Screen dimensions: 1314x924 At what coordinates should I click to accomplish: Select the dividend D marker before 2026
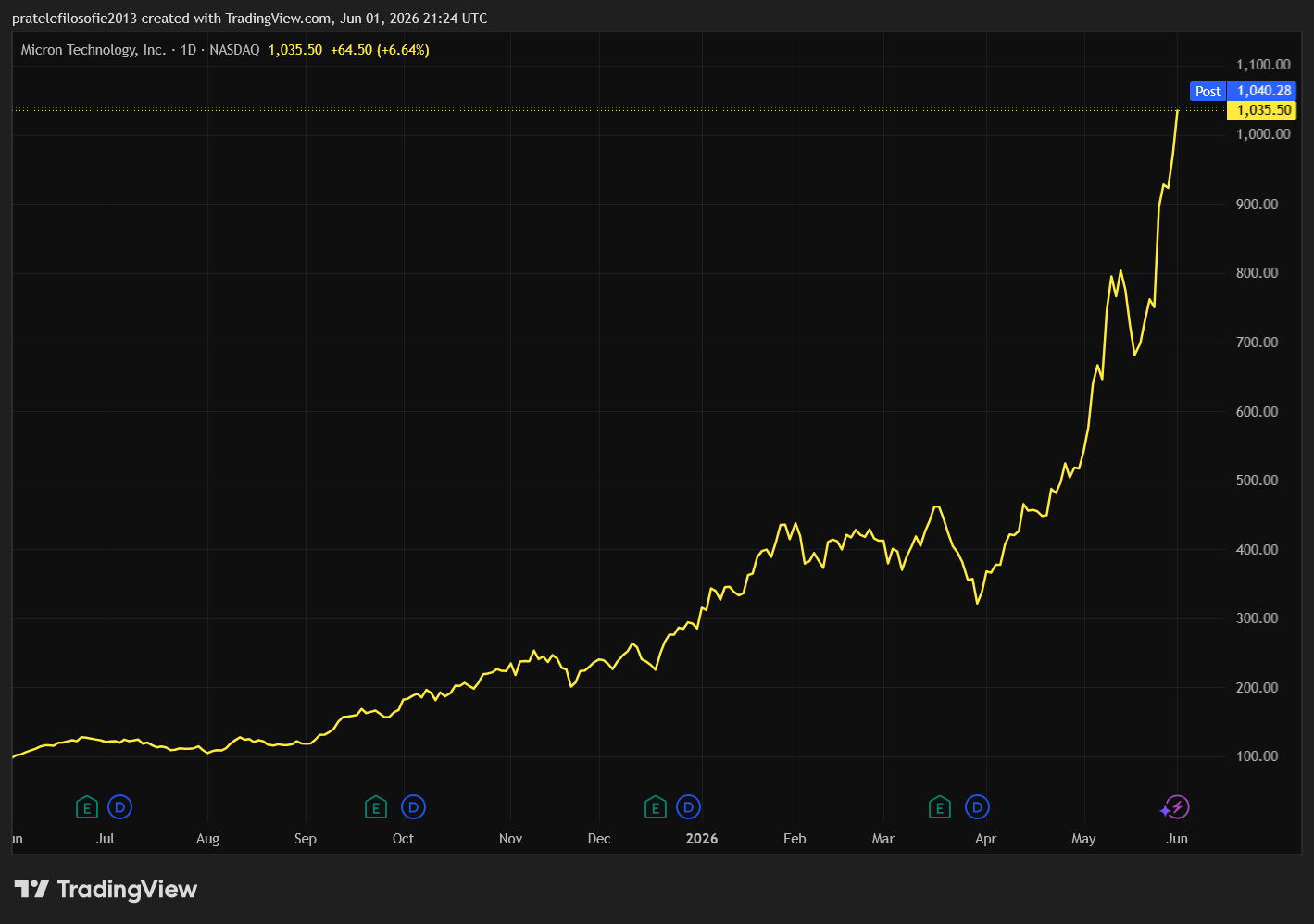point(688,807)
